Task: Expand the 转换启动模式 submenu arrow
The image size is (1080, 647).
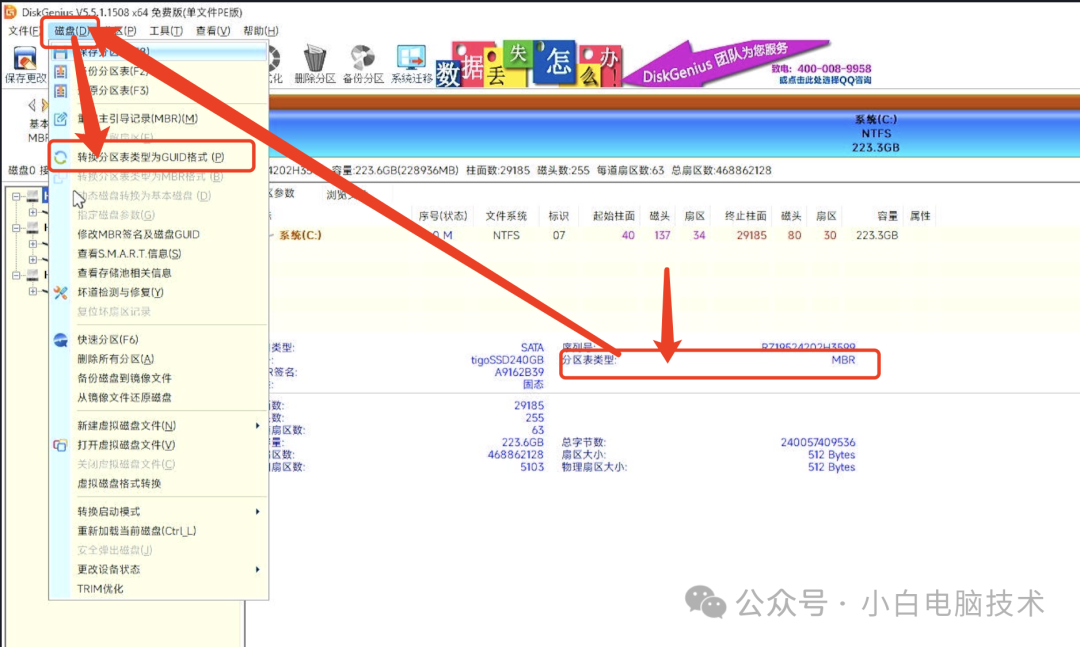Action: coord(258,512)
